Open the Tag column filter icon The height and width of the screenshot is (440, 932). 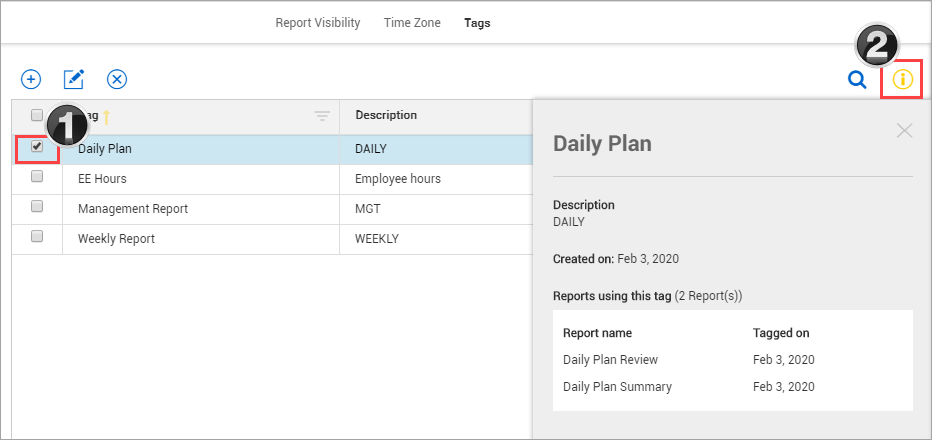coord(322,116)
